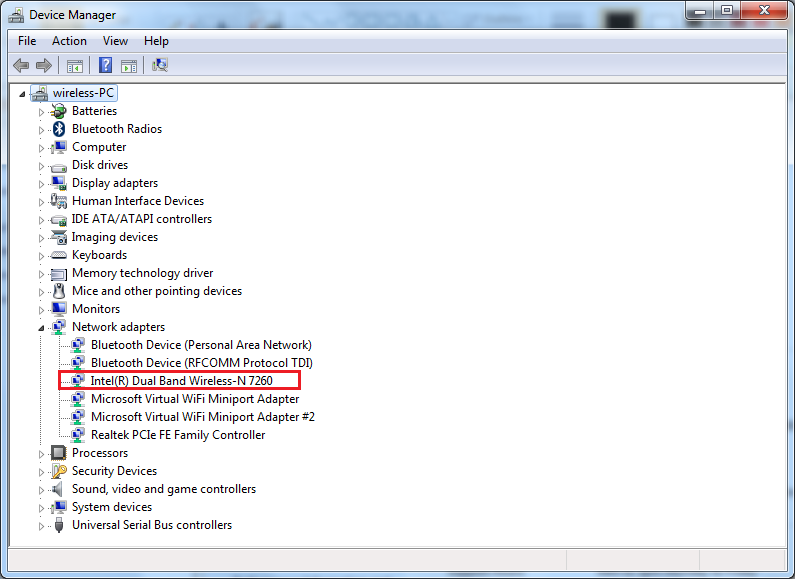This screenshot has width=795, height=579.
Task: Click Show/Hide Console Tree toolbar icon
Action: coord(75,65)
